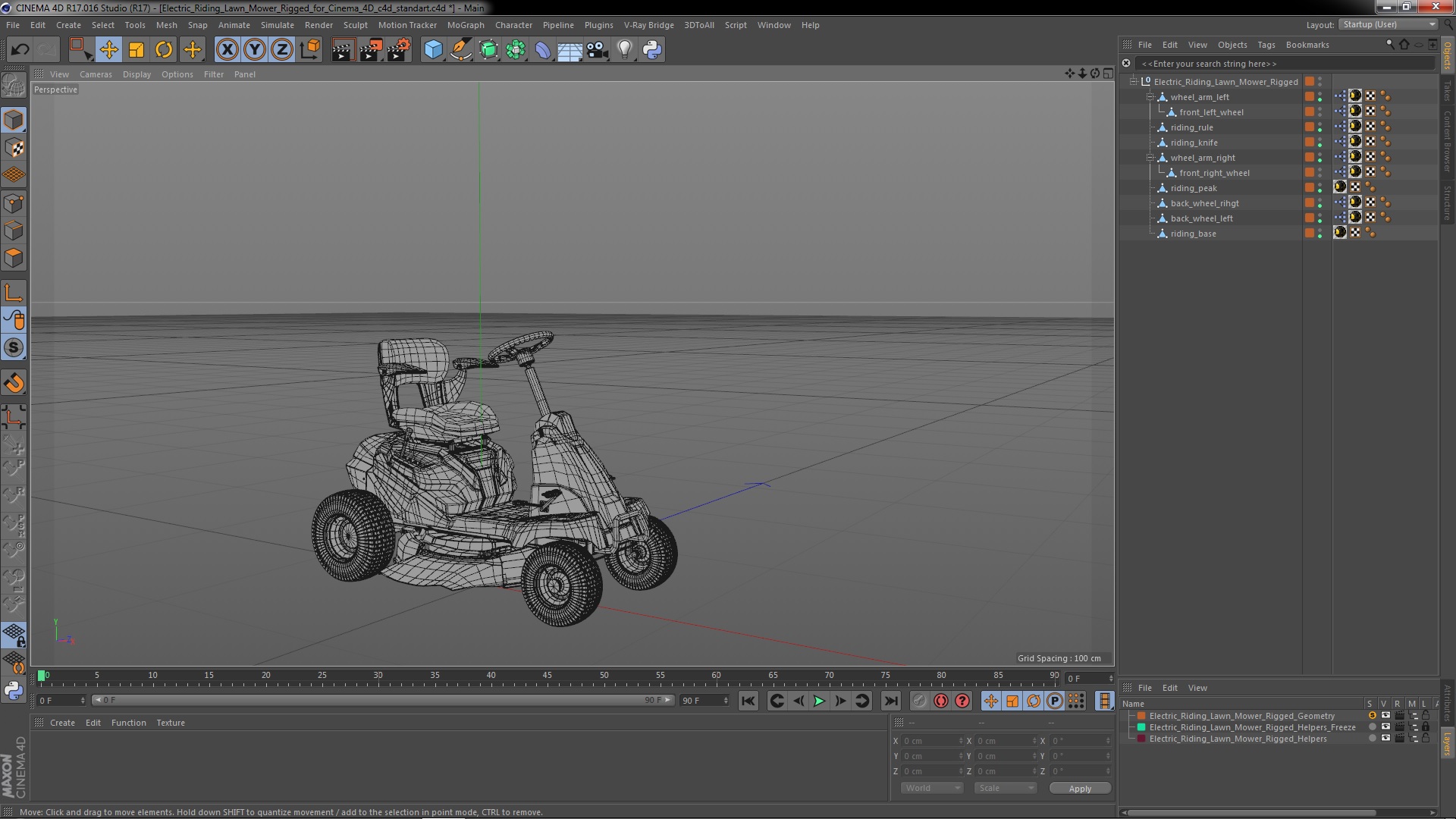
Task: Click dark red swatch of Rigged_Helpers layer
Action: 1141,739
